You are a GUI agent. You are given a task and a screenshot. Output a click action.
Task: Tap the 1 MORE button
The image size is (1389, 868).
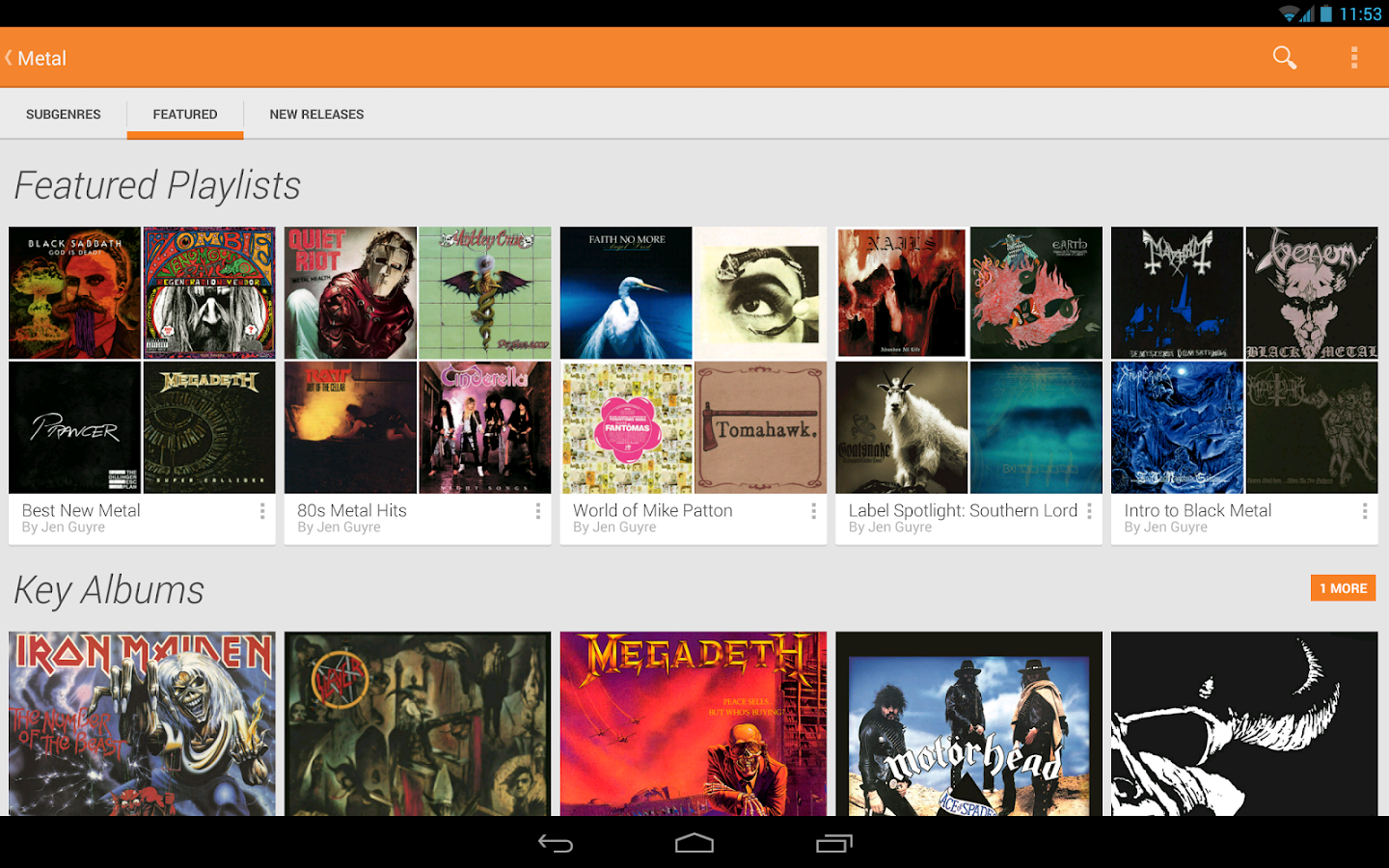pyautogui.click(x=1343, y=587)
